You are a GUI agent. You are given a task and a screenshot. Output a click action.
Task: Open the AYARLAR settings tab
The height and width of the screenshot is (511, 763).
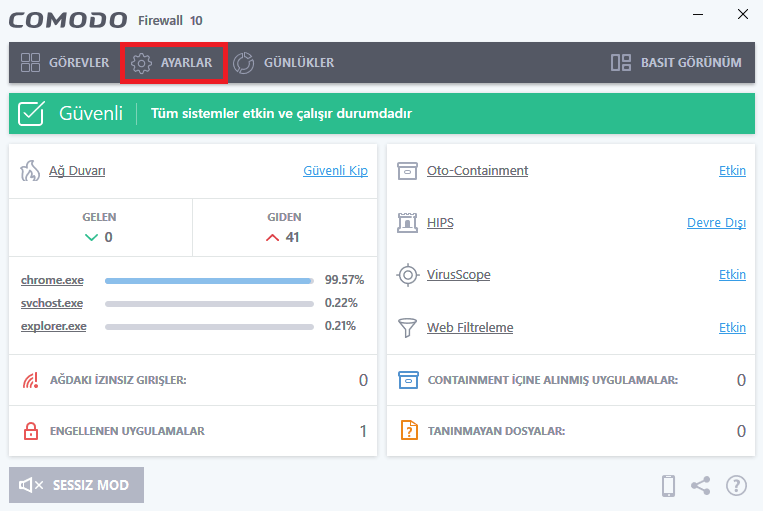point(174,63)
